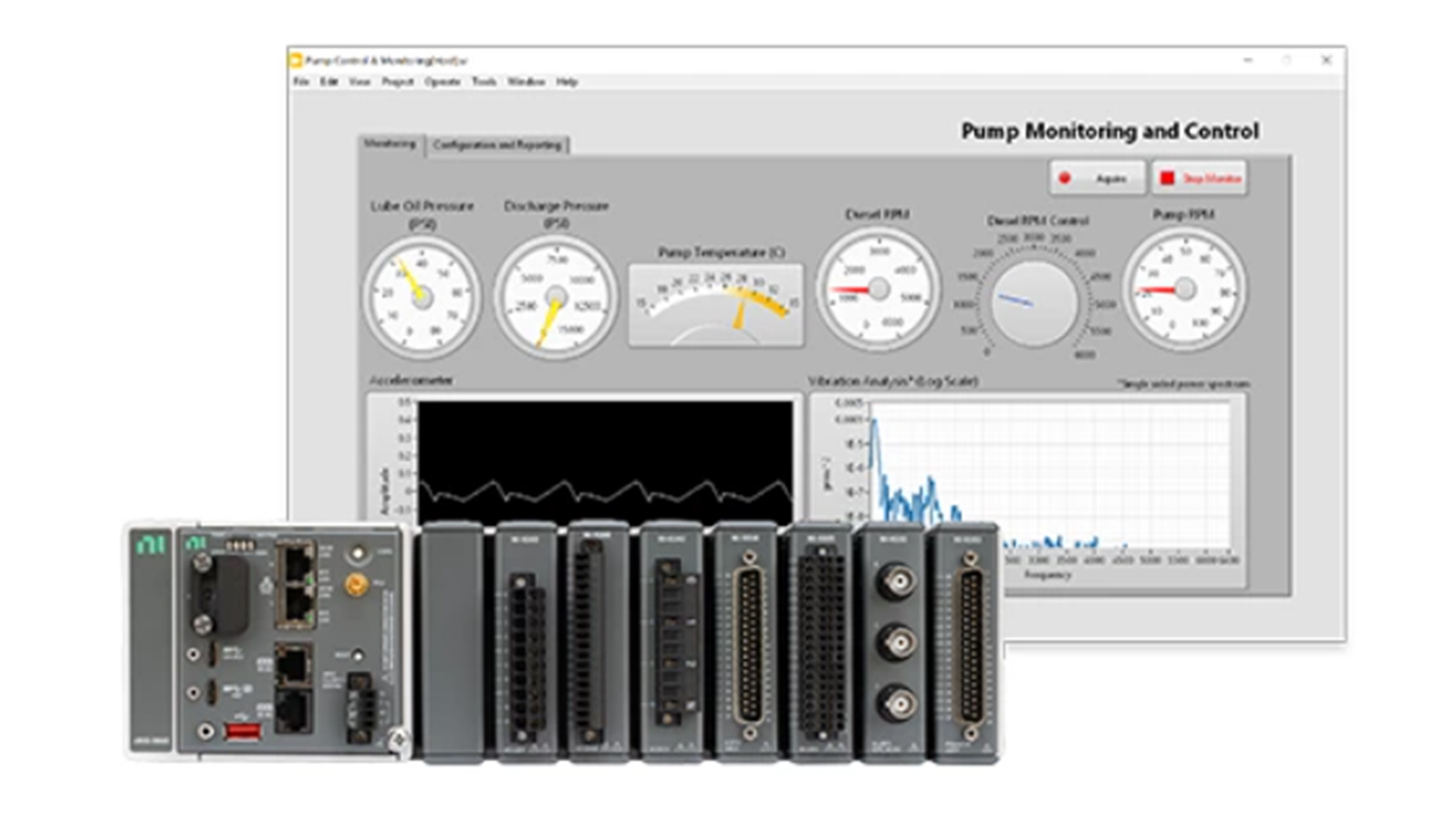
Task: Click the Pump Temperature meter
Action: (x=716, y=305)
